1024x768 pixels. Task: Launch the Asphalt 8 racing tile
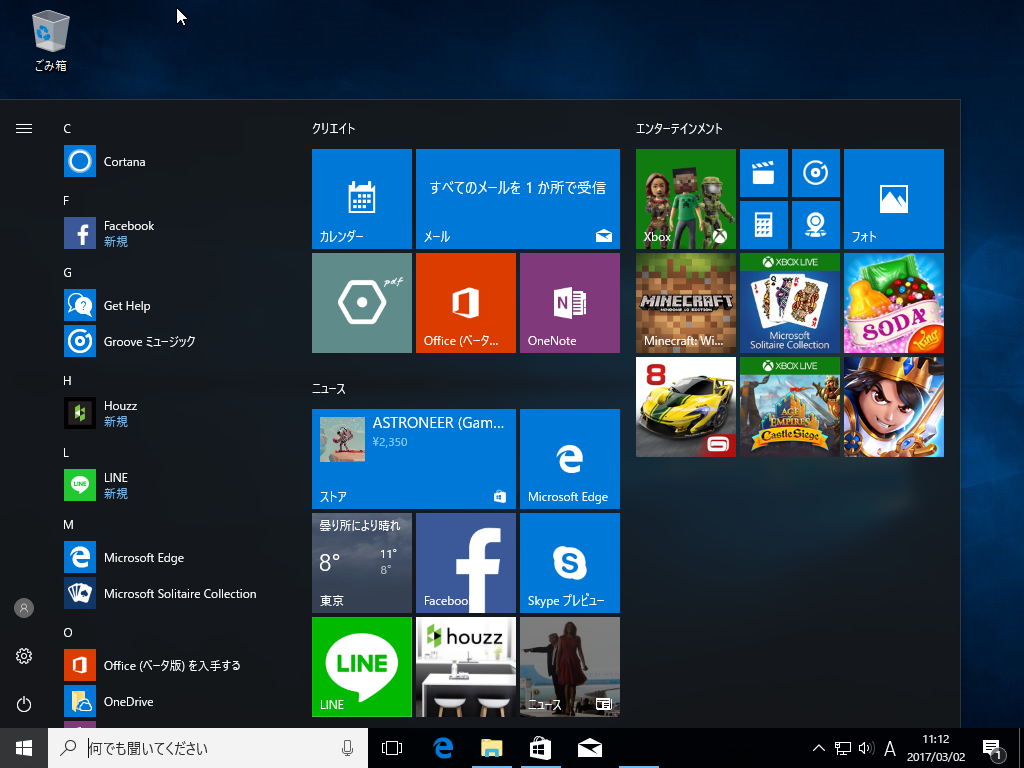tap(686, 407)
